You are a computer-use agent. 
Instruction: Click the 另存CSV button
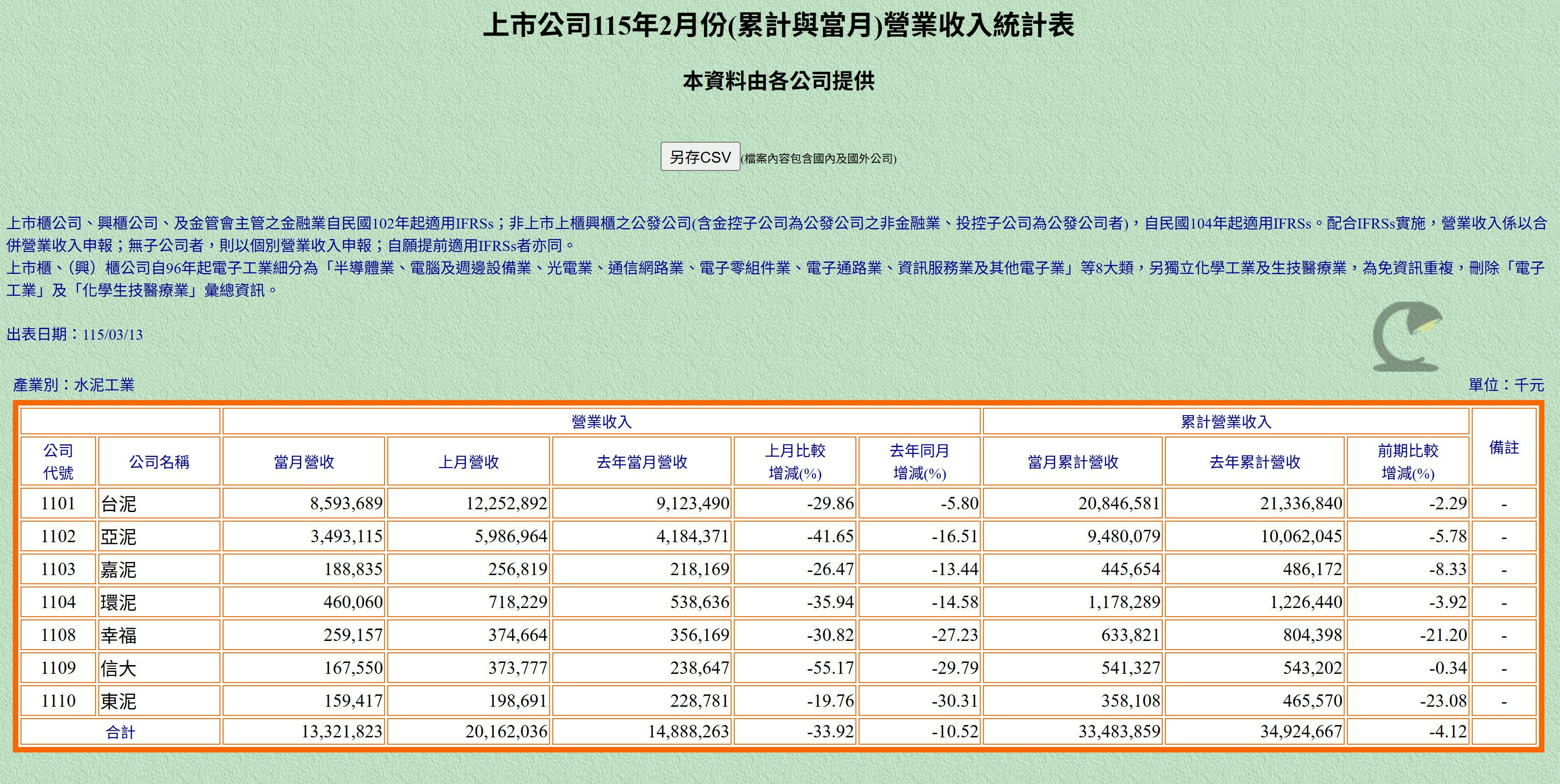[700, 157]
